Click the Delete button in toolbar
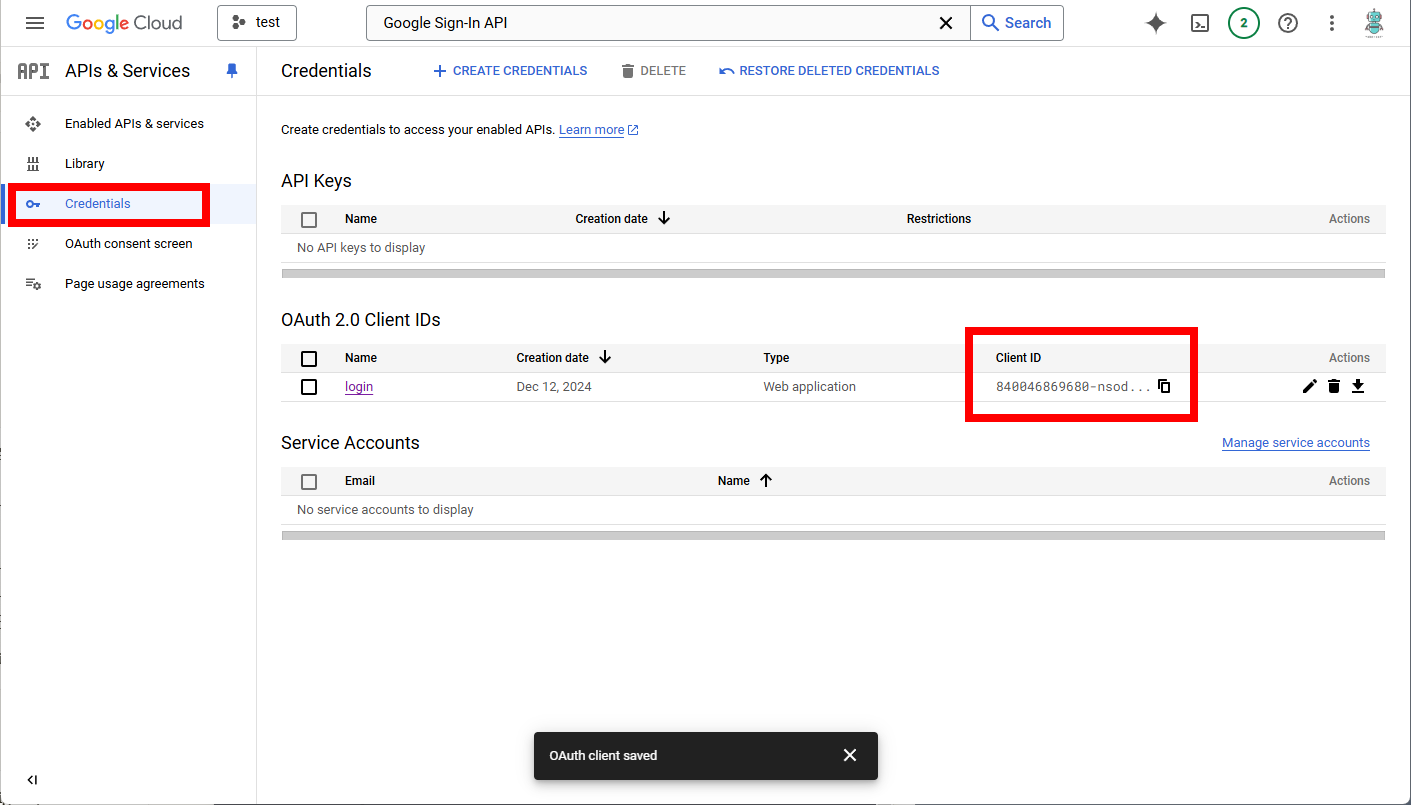The width and height of the screenshot is (1411, 805). click(x=653, y=71)
